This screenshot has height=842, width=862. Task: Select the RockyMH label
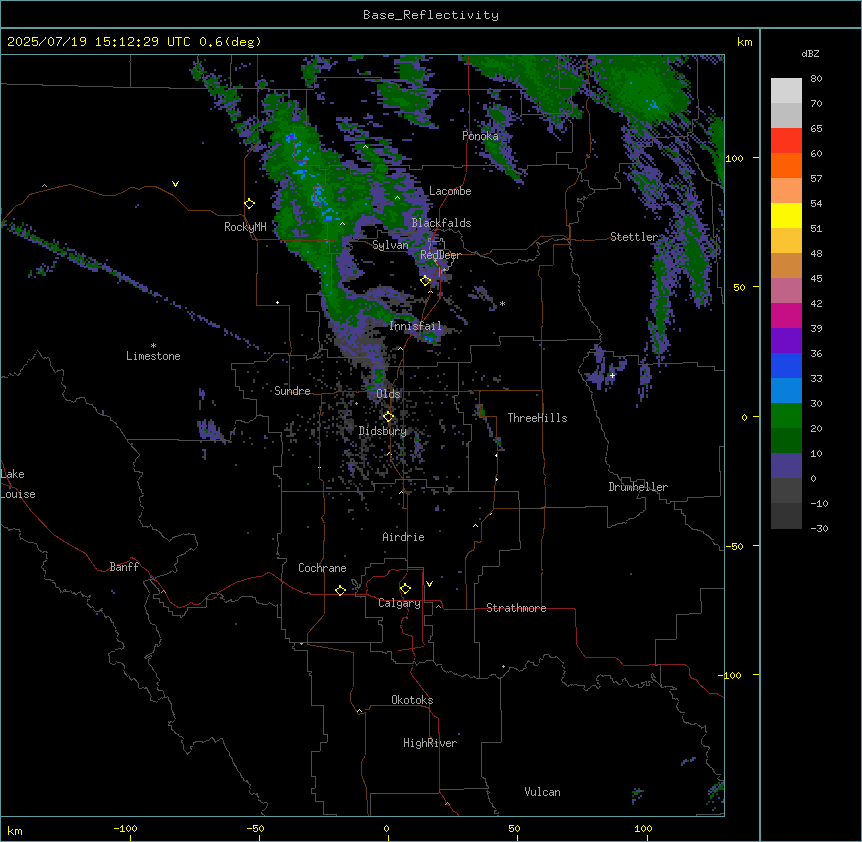(245, 227)
